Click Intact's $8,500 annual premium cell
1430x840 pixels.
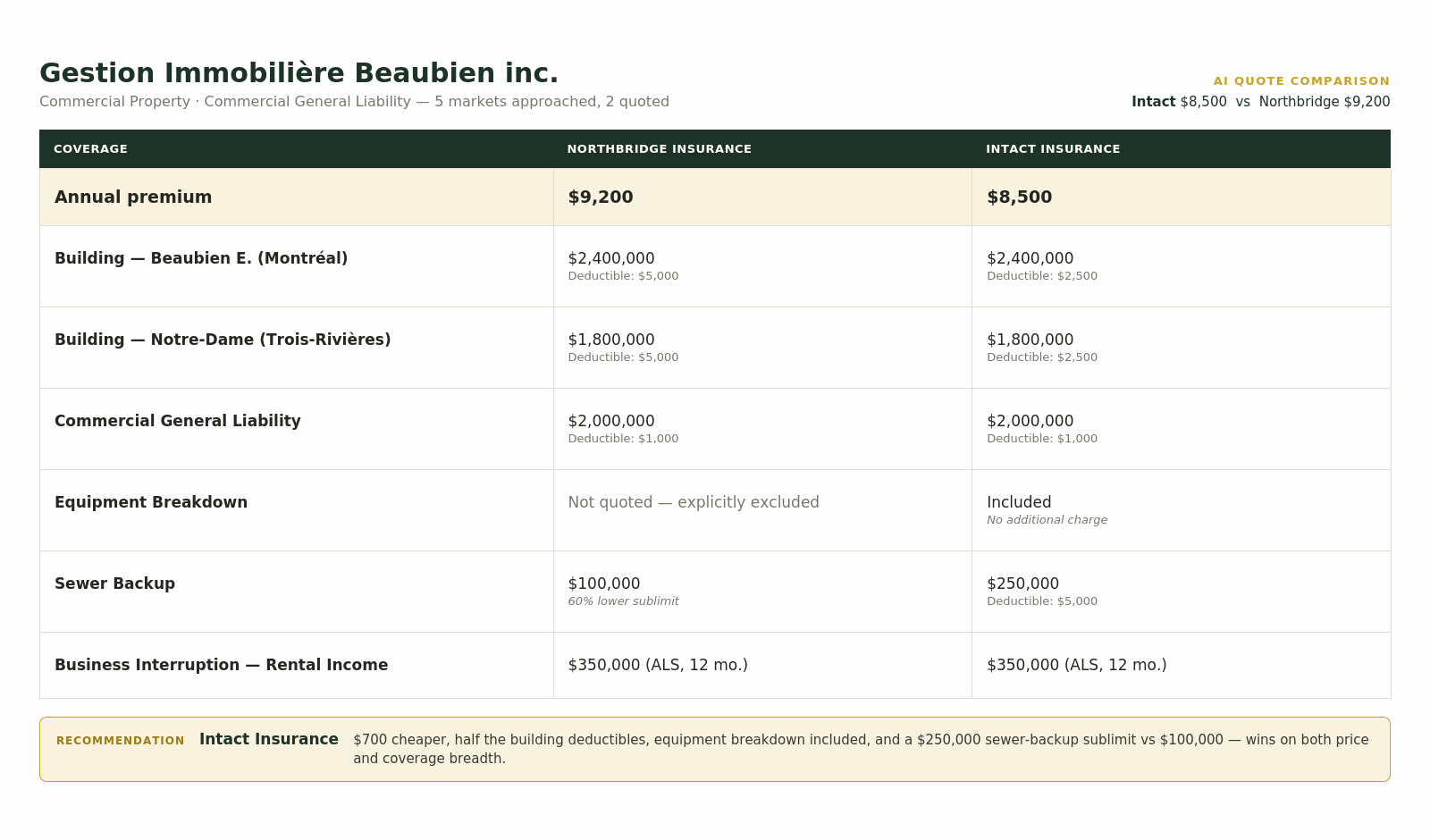(x=1181, y=197)
